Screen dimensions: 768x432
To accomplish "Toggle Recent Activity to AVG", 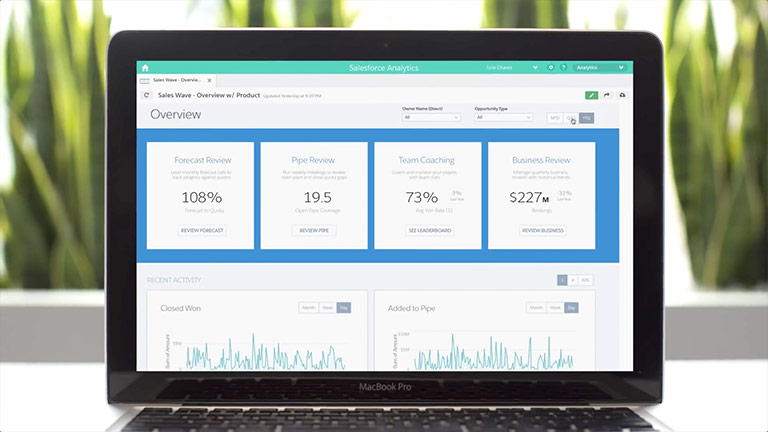I will tap(585, 280).
